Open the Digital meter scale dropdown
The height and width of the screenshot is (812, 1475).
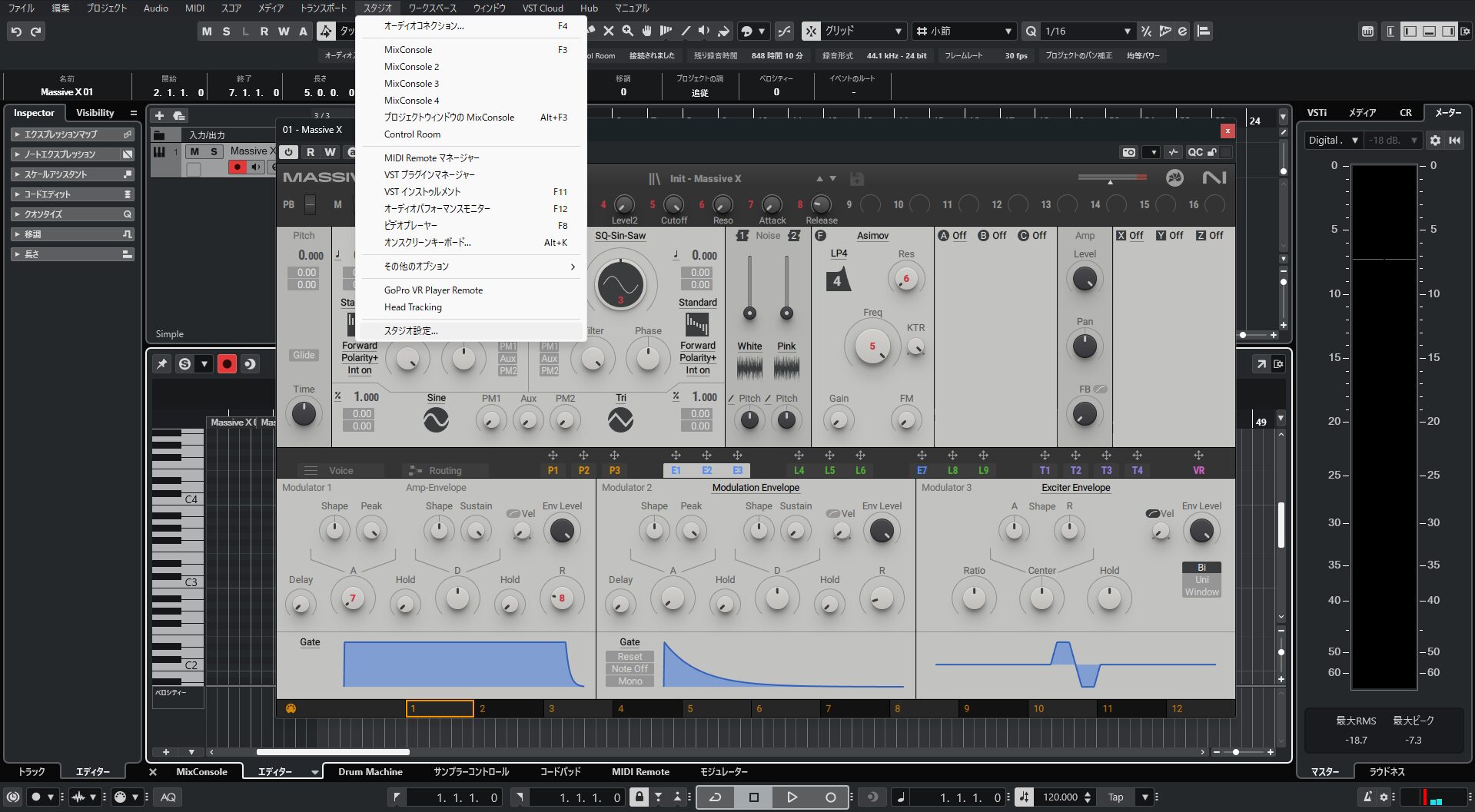[x=1334, y=141]
